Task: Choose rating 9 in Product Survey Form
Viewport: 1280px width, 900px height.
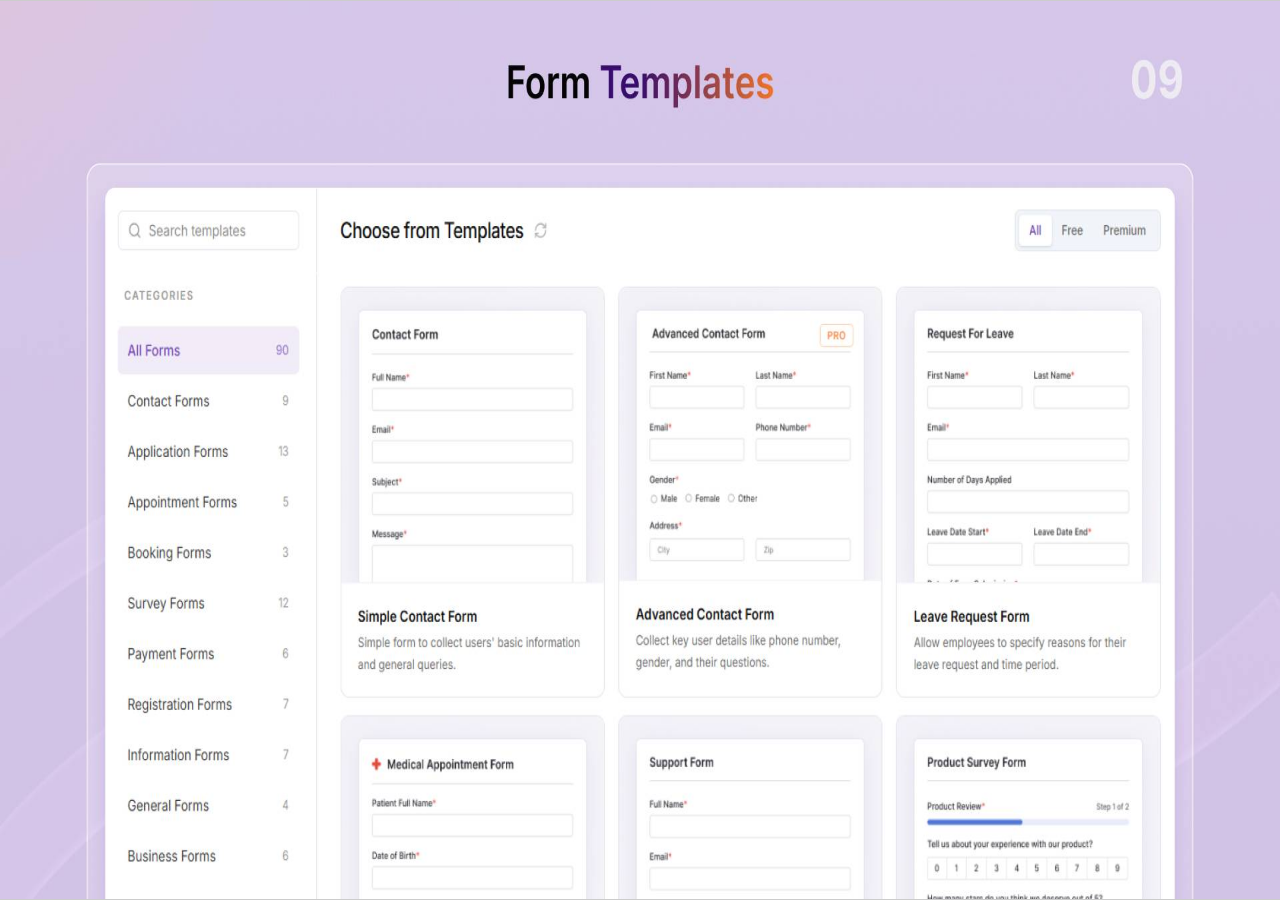Action: pos(1117,868)
